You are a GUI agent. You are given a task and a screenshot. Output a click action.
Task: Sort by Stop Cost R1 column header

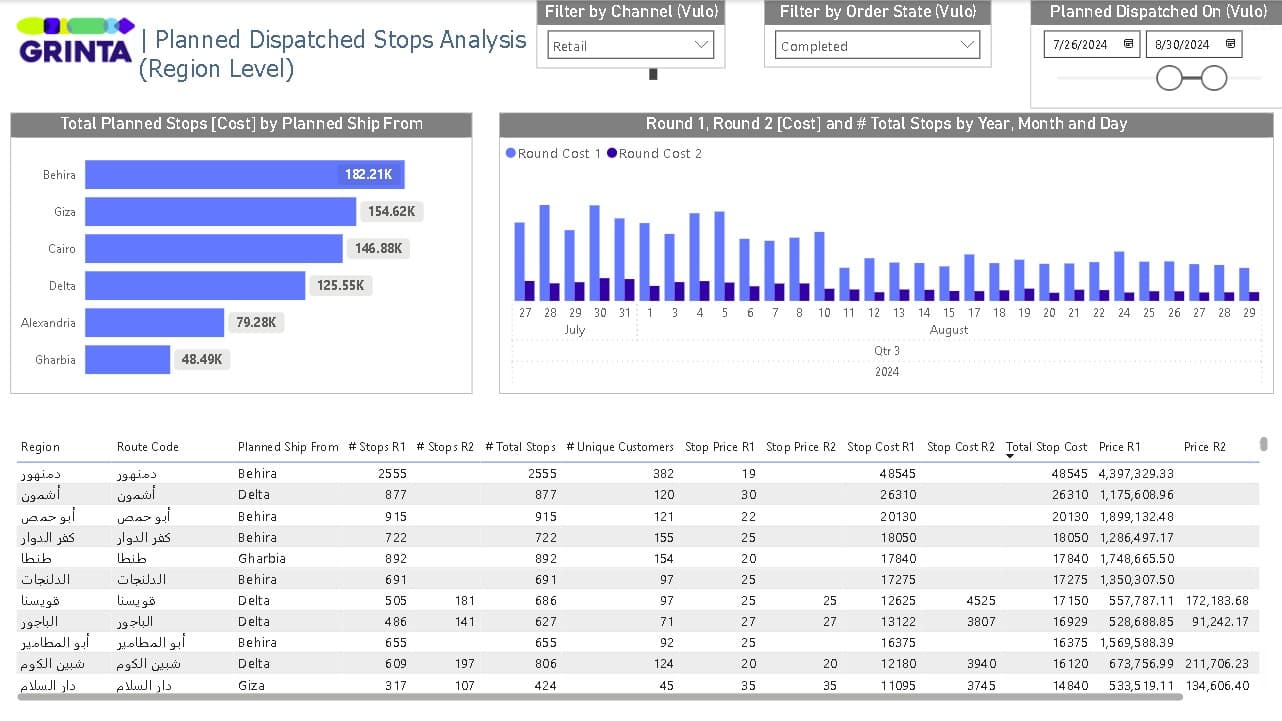(881, 447)
